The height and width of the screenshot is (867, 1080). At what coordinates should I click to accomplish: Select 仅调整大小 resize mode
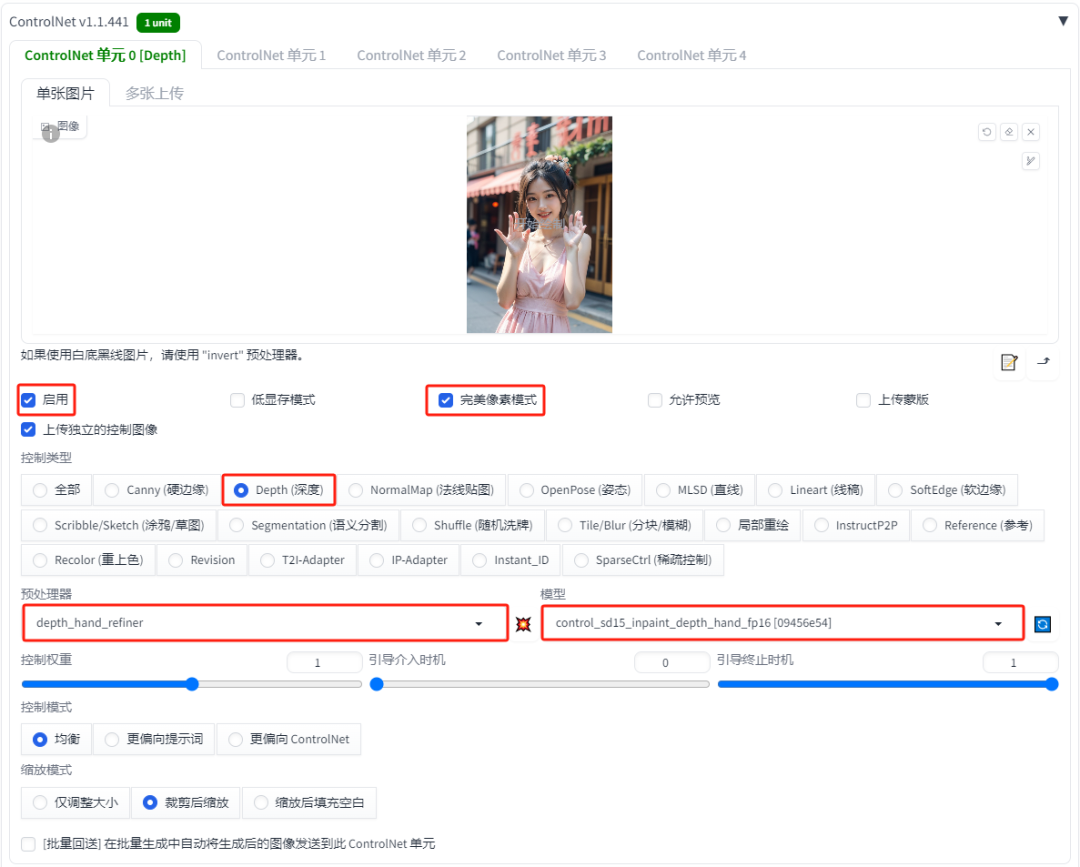coord(76,803)
